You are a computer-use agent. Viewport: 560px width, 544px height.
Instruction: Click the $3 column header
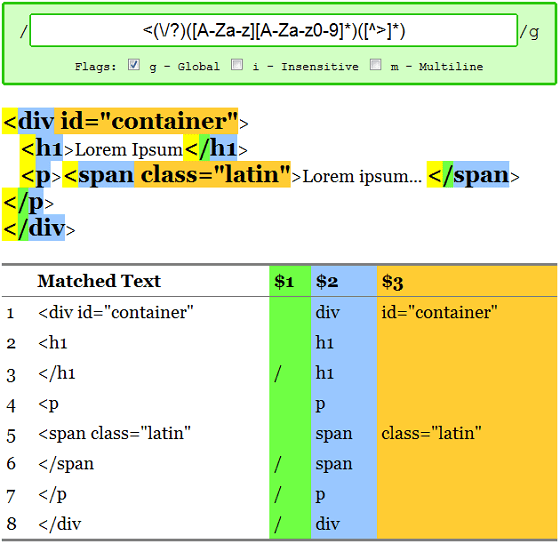pos(467,281)
